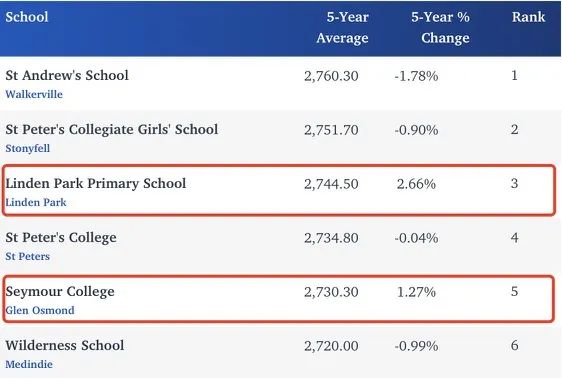The height and width of the screenshot is (378, 562).
Task: Open Wilderness School entry
Action: (x=65, y=345)
